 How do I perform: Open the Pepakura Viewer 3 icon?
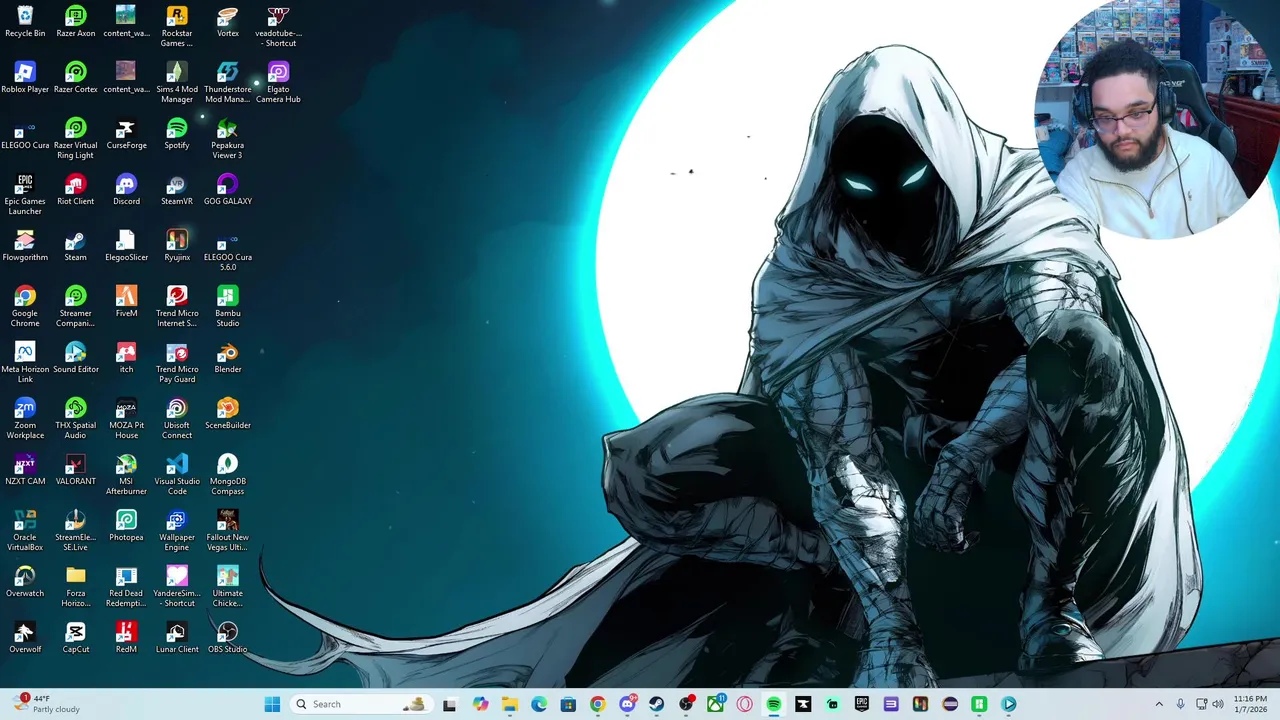228,139
